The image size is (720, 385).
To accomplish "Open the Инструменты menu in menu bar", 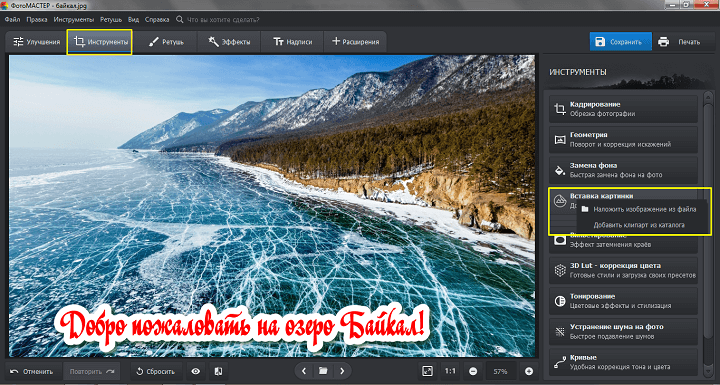I will tap(73, 20).
